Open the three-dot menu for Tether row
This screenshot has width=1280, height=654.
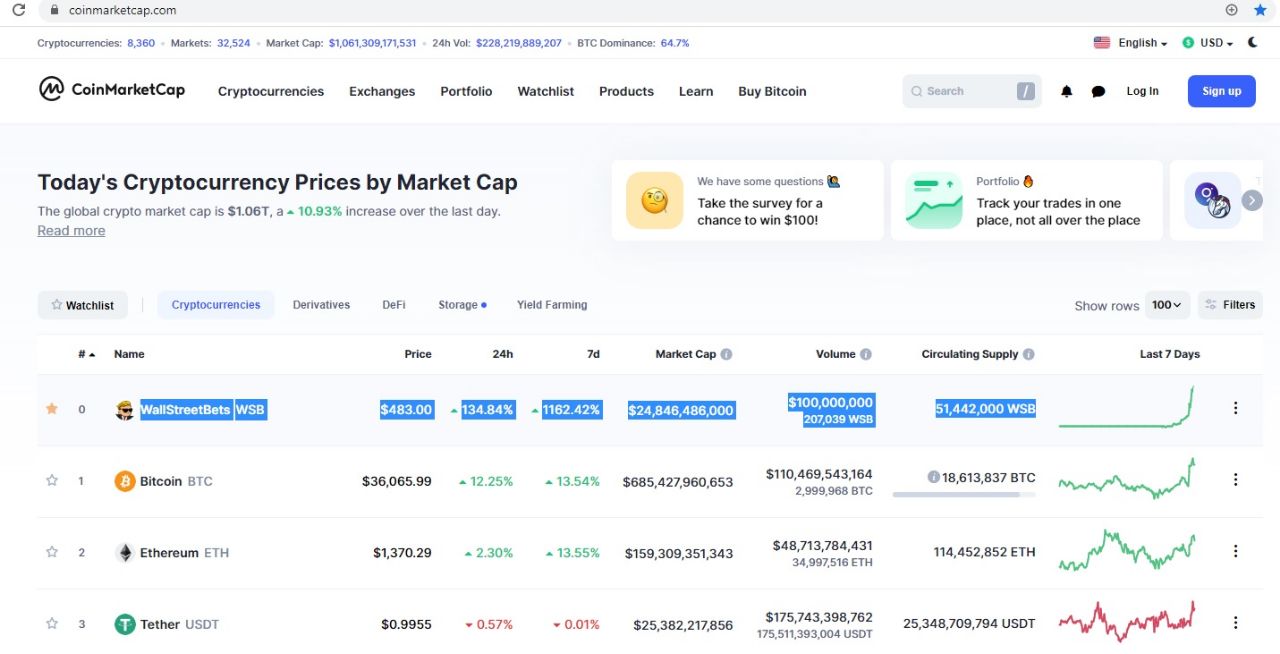point(1235,623)
